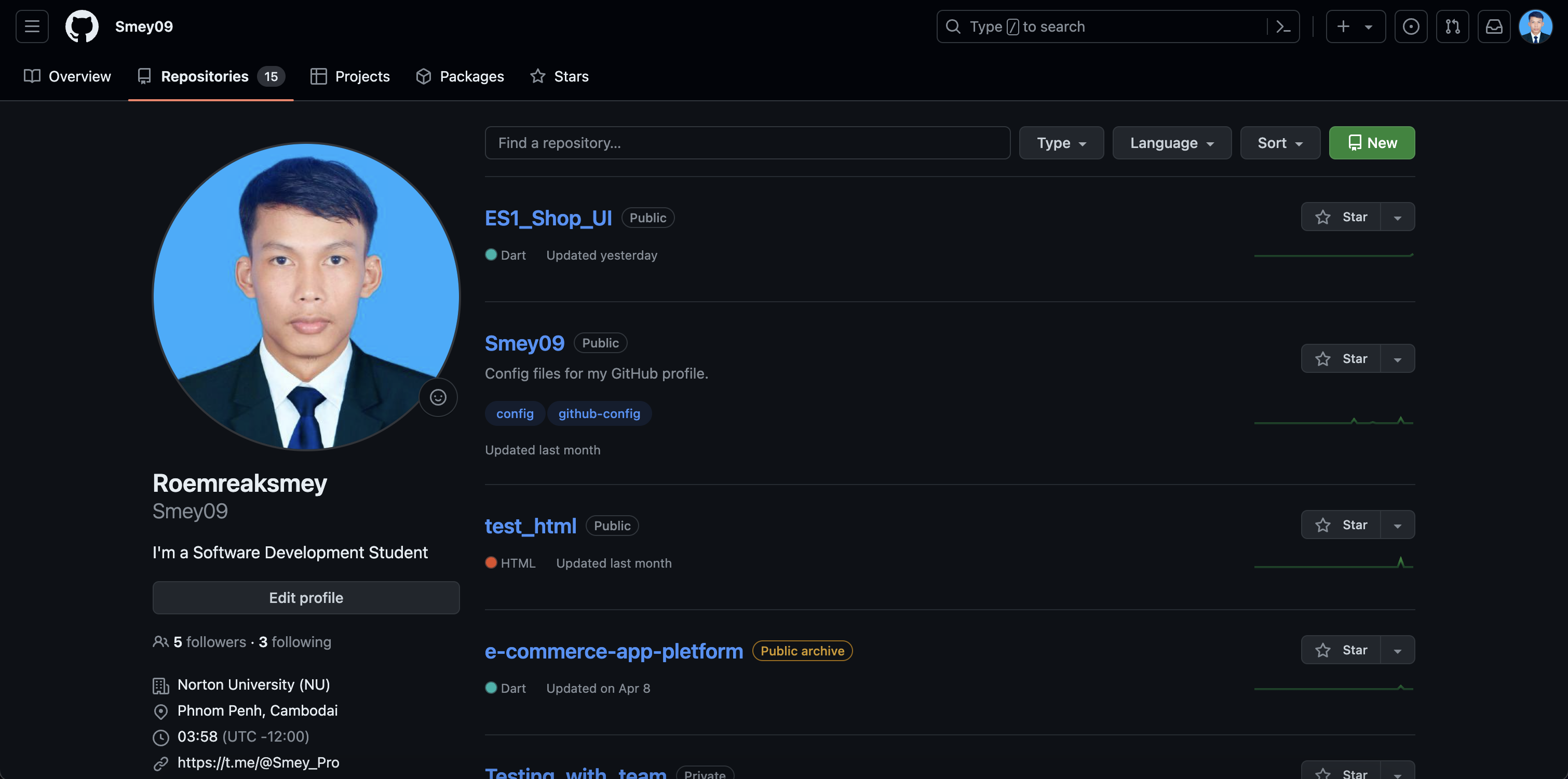Click the set status smiley icon
This screenshot has width=1568, height=779.
click(x=438, y=397)
